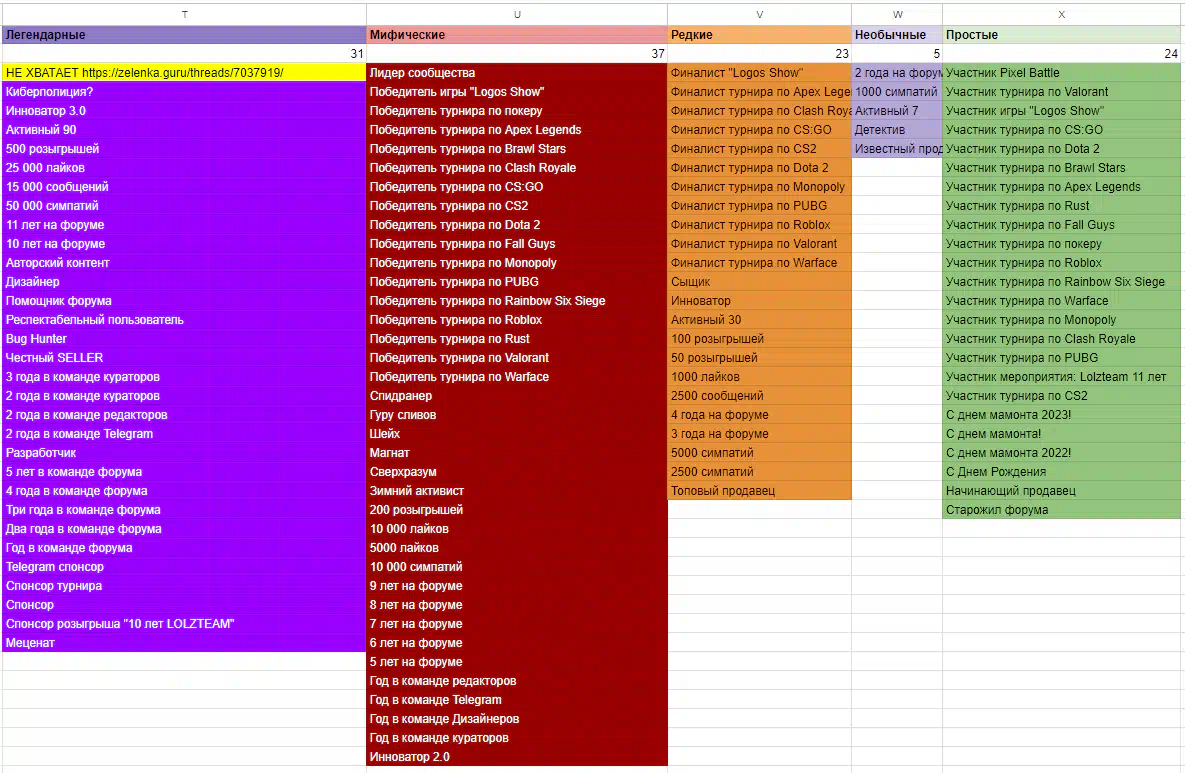The width and height of the screenshot is (1185, 773).
Task: Click the '25 000 лайков' cell
Action: coord(184,168)
